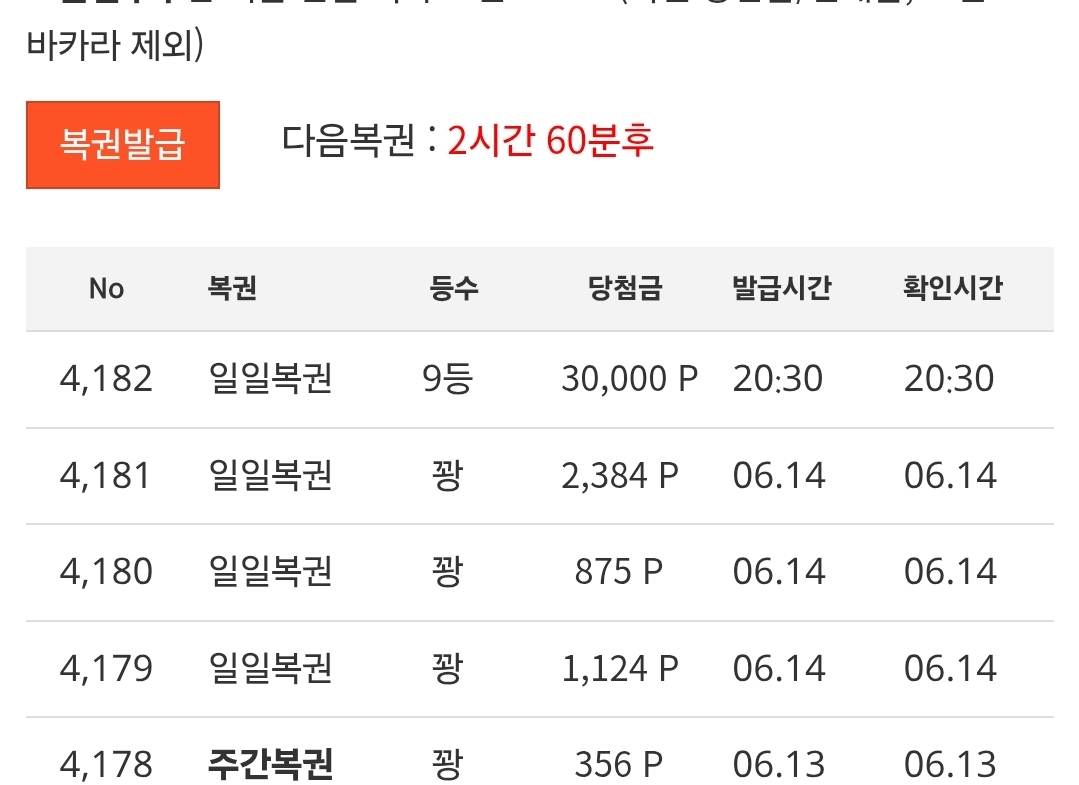This screenshot has width=1079, height=785.
Task: Click 발급시간 06.13 in row 4,178
Action: click(779, 764)
